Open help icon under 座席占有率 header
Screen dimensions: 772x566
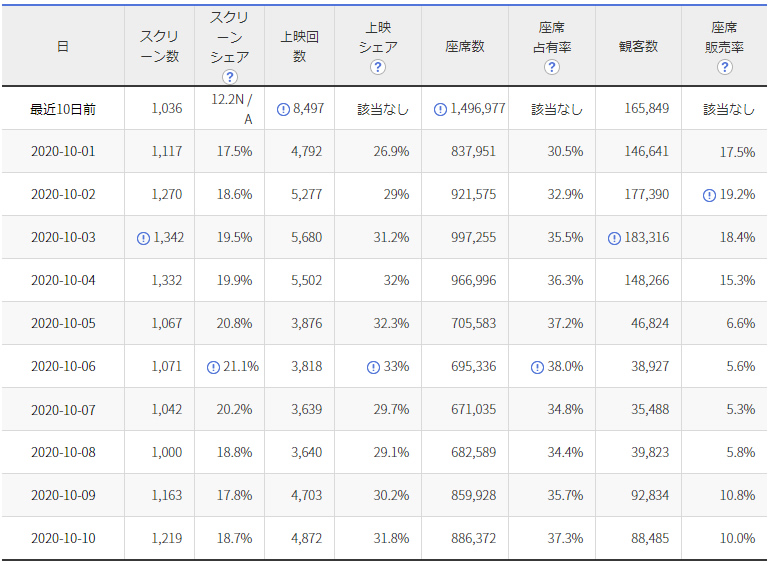pyautogui.click(x=552, y=67)
